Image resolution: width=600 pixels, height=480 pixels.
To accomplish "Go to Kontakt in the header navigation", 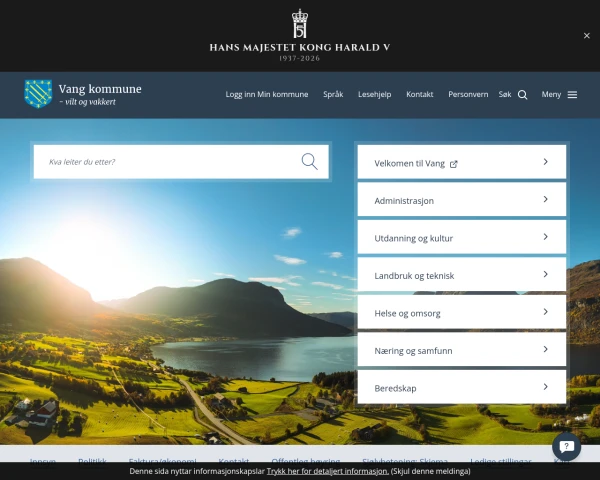I will click(x=420, y=95).
